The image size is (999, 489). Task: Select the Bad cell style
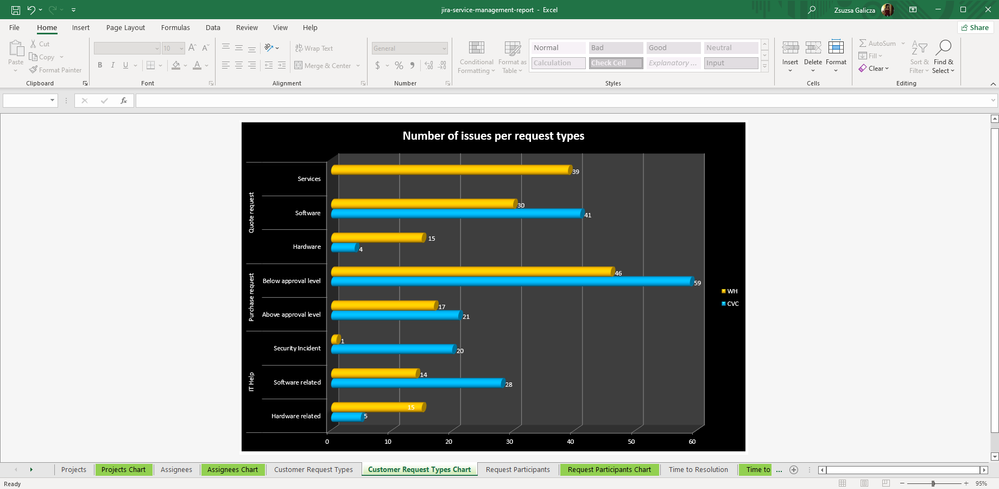click(615, 48)
